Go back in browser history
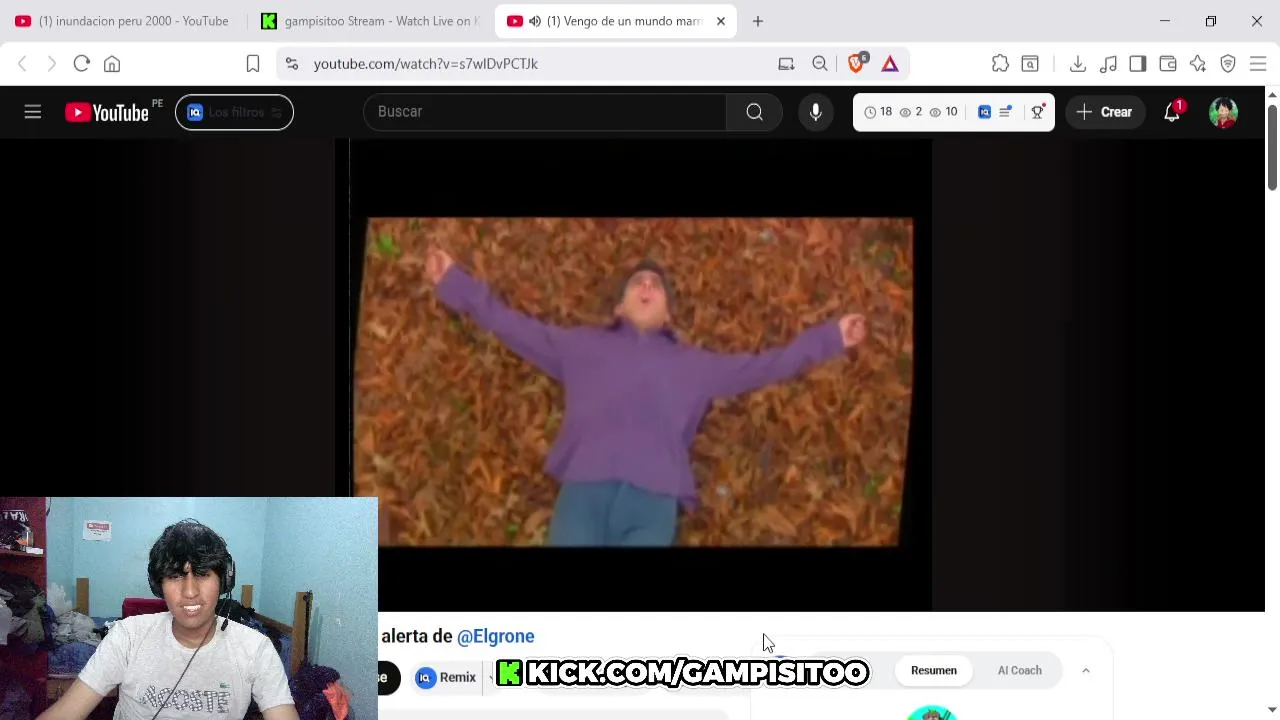The image size is (1280, 720). 22,64
